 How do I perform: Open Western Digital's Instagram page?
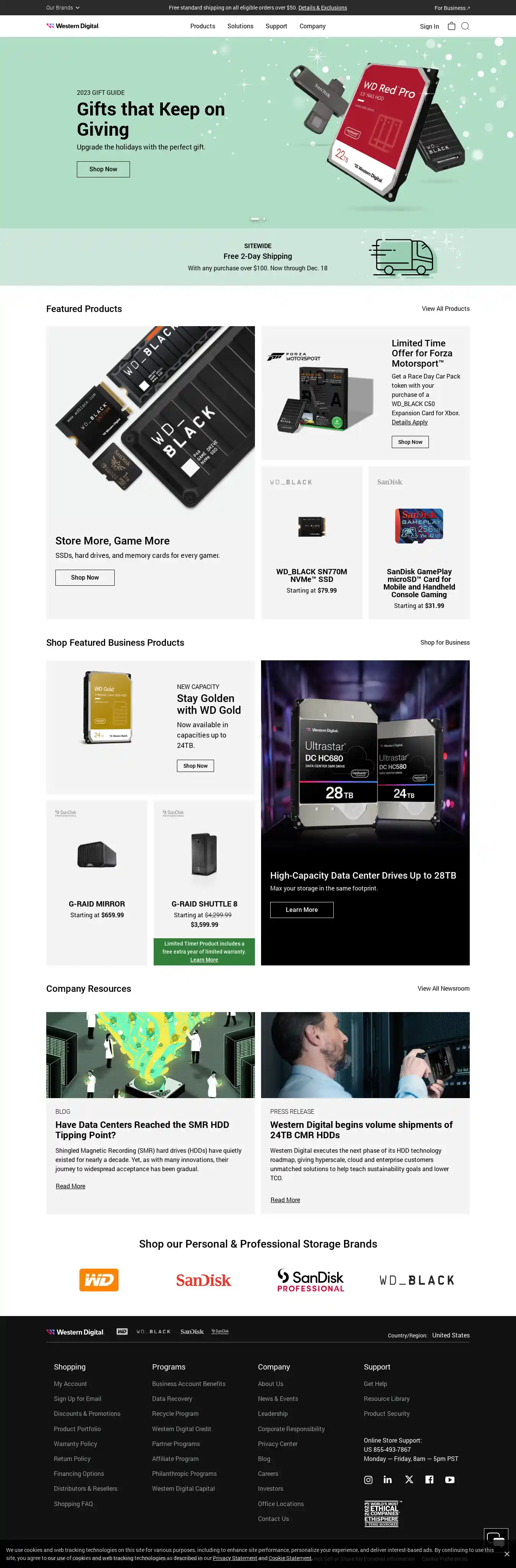[x=368, y=1480]
